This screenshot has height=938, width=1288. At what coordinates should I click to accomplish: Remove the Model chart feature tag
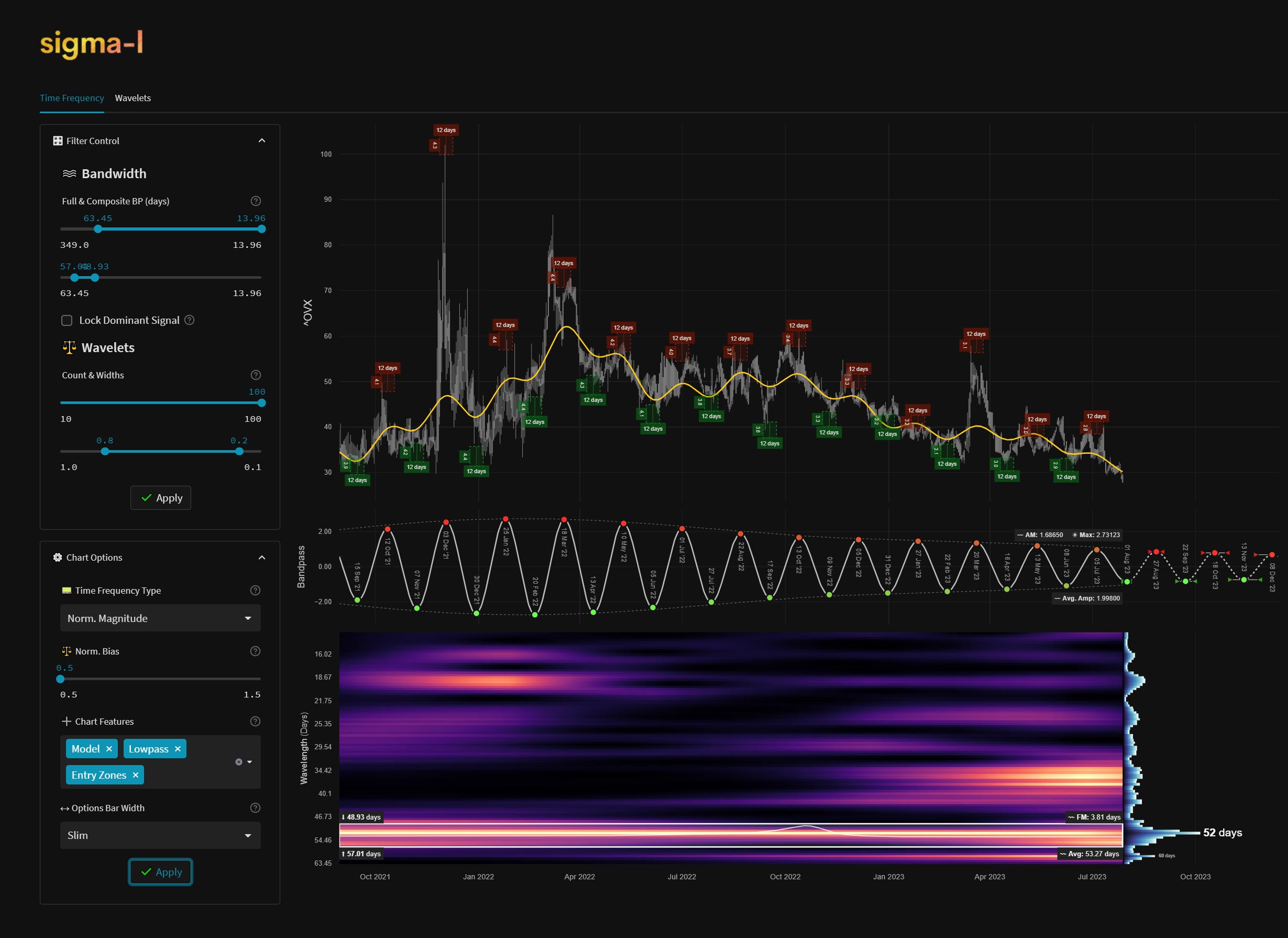109,749
